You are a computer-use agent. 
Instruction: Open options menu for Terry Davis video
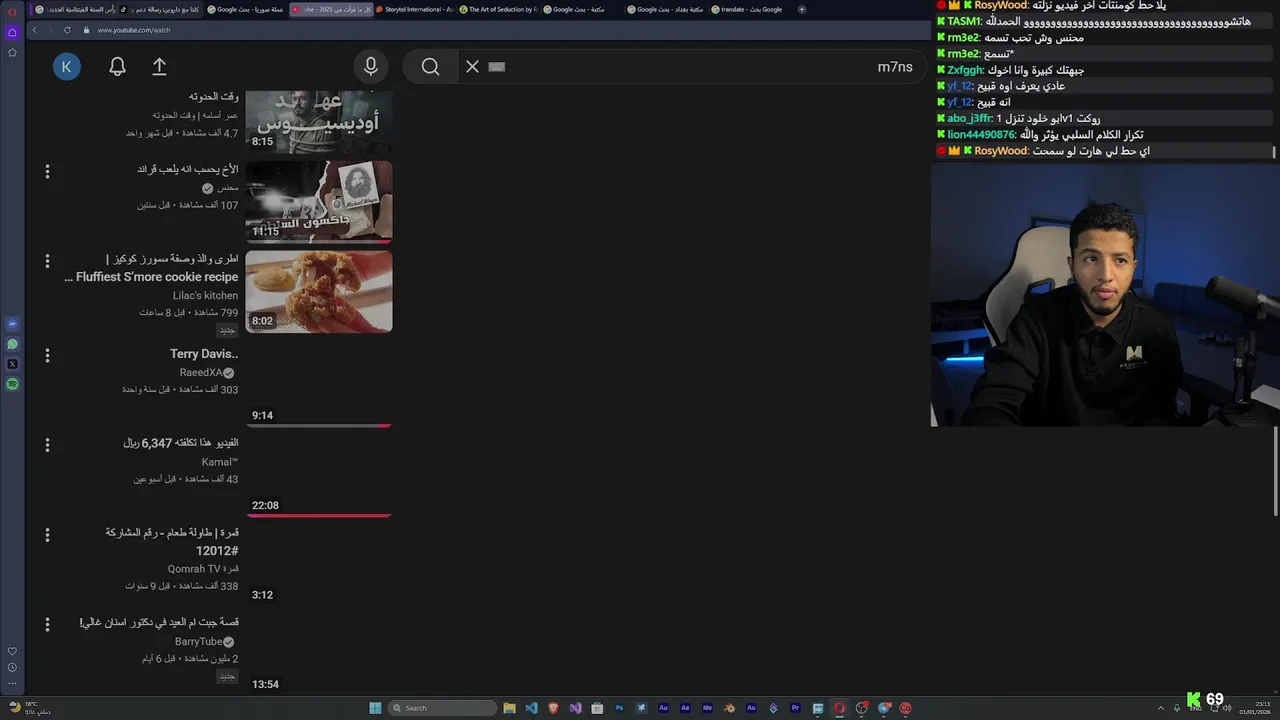pyautogui.click(x=47, y=355)
